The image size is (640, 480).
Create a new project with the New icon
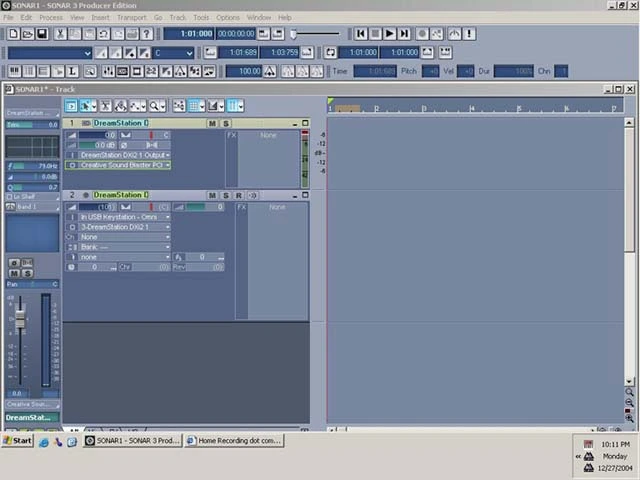tap(13, 34)
